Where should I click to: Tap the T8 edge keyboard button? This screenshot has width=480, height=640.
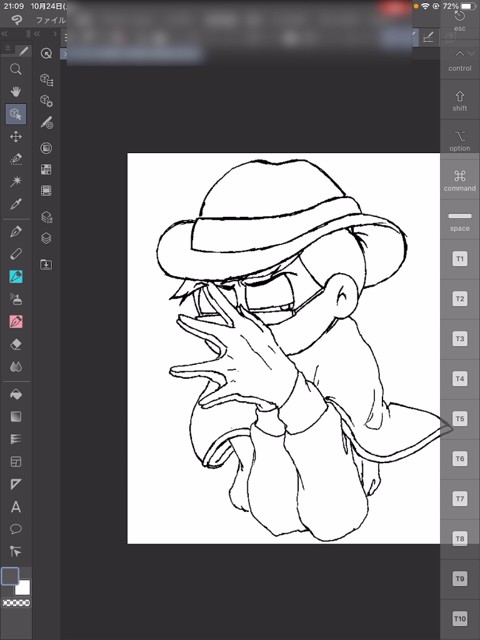pos(460,539)
